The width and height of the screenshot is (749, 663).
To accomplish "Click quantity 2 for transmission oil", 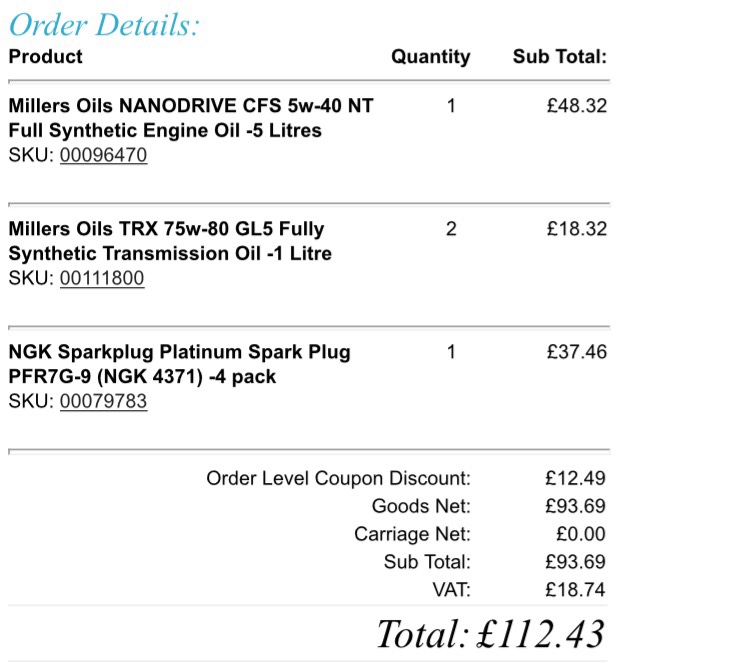I will 451,229.
